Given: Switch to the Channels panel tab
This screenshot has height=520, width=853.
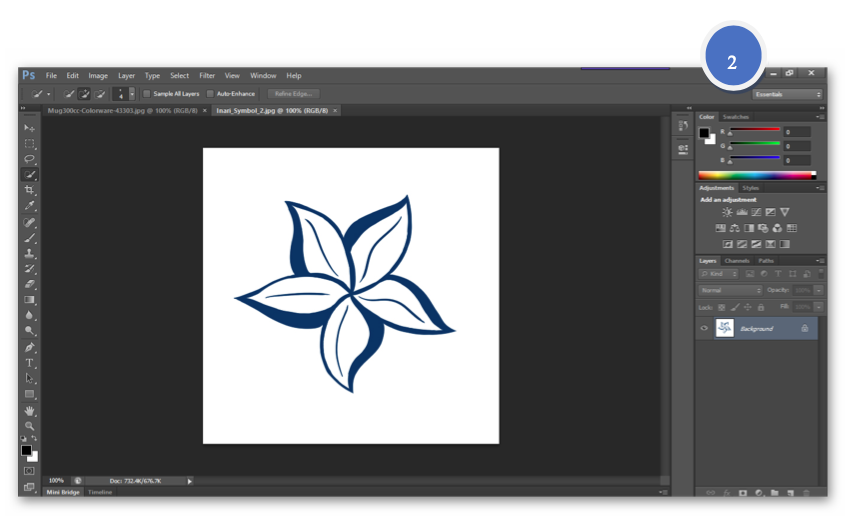Looking at the screenshot, I should pos(736,261).
